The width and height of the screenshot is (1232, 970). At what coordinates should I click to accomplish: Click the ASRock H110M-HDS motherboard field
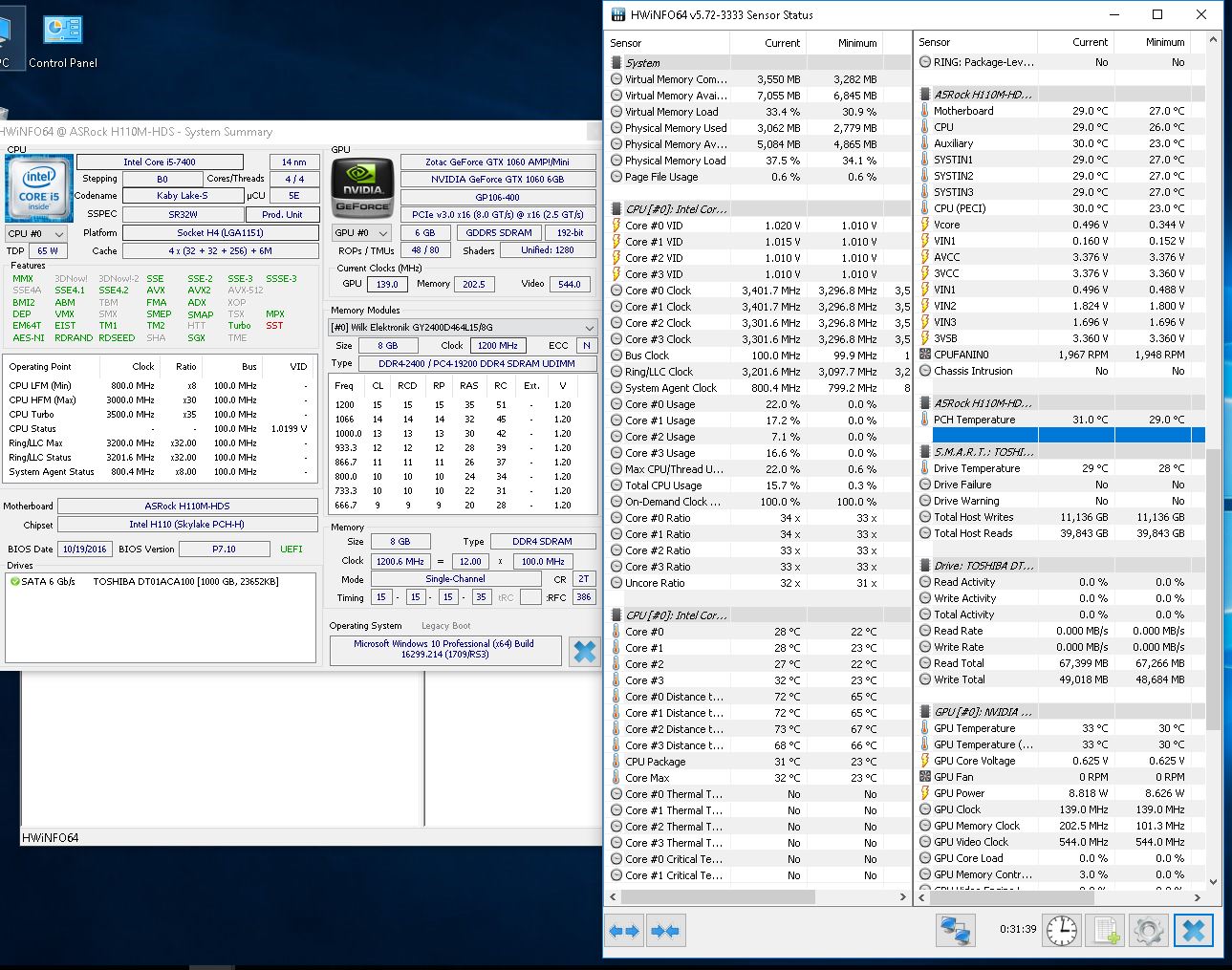click(187, 506)
